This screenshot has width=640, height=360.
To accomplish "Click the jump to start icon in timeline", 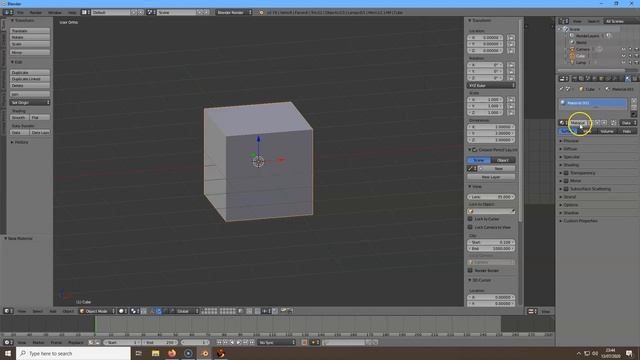I will [x=219, y=342].
